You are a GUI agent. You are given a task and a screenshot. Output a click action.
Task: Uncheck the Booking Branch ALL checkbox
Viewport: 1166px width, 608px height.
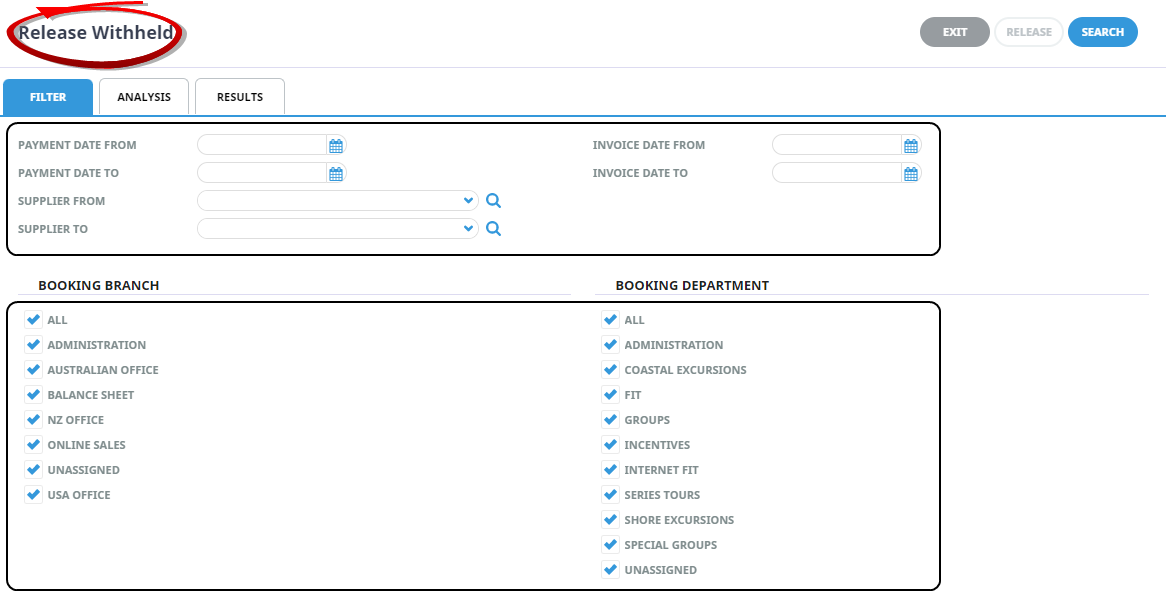click(34, 320)
